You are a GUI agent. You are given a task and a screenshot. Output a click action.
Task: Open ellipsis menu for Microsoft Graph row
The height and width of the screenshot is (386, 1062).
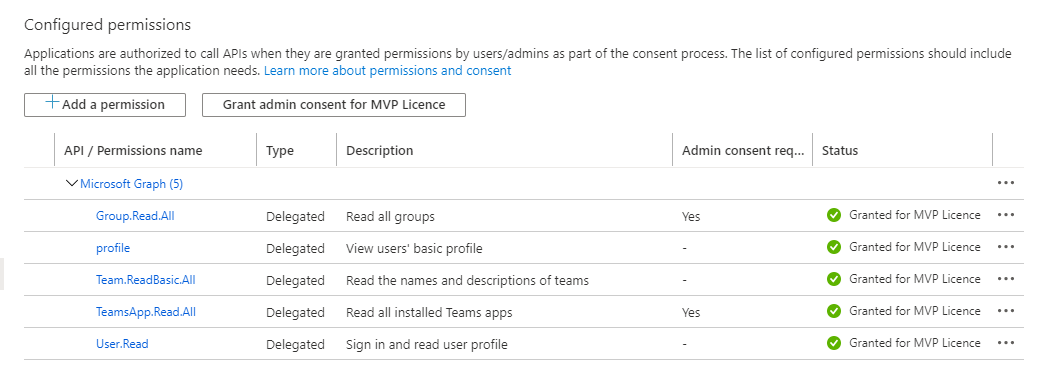point(1006,183)
